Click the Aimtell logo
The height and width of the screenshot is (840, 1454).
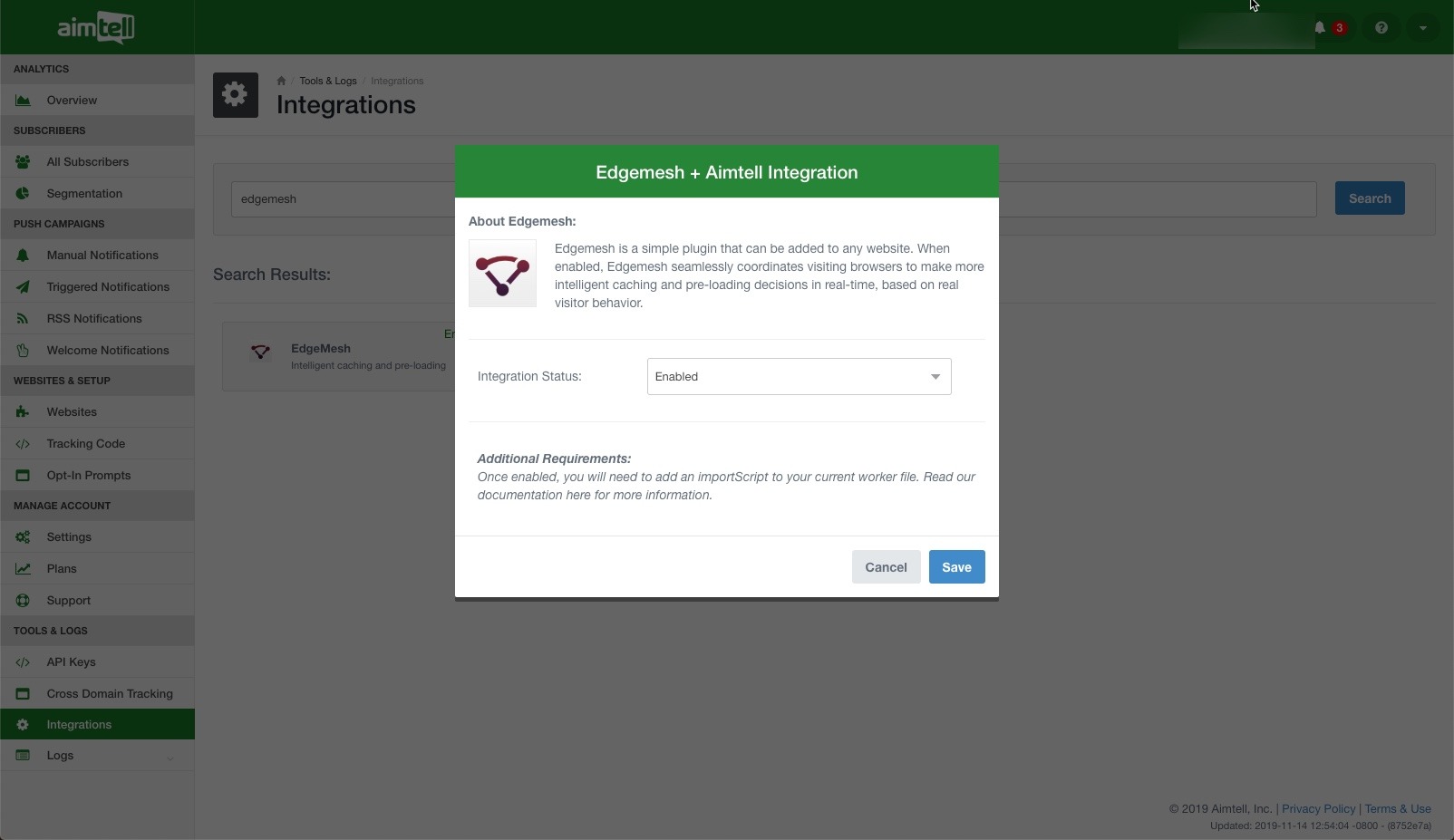pyautogui.click(x=96, y=27)
